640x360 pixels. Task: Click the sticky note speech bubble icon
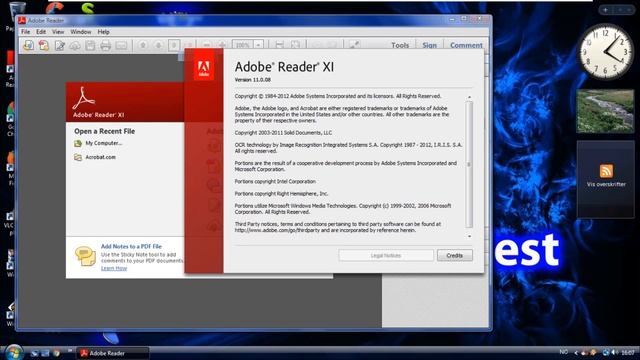pyautogui.click(x=85, y=256)
